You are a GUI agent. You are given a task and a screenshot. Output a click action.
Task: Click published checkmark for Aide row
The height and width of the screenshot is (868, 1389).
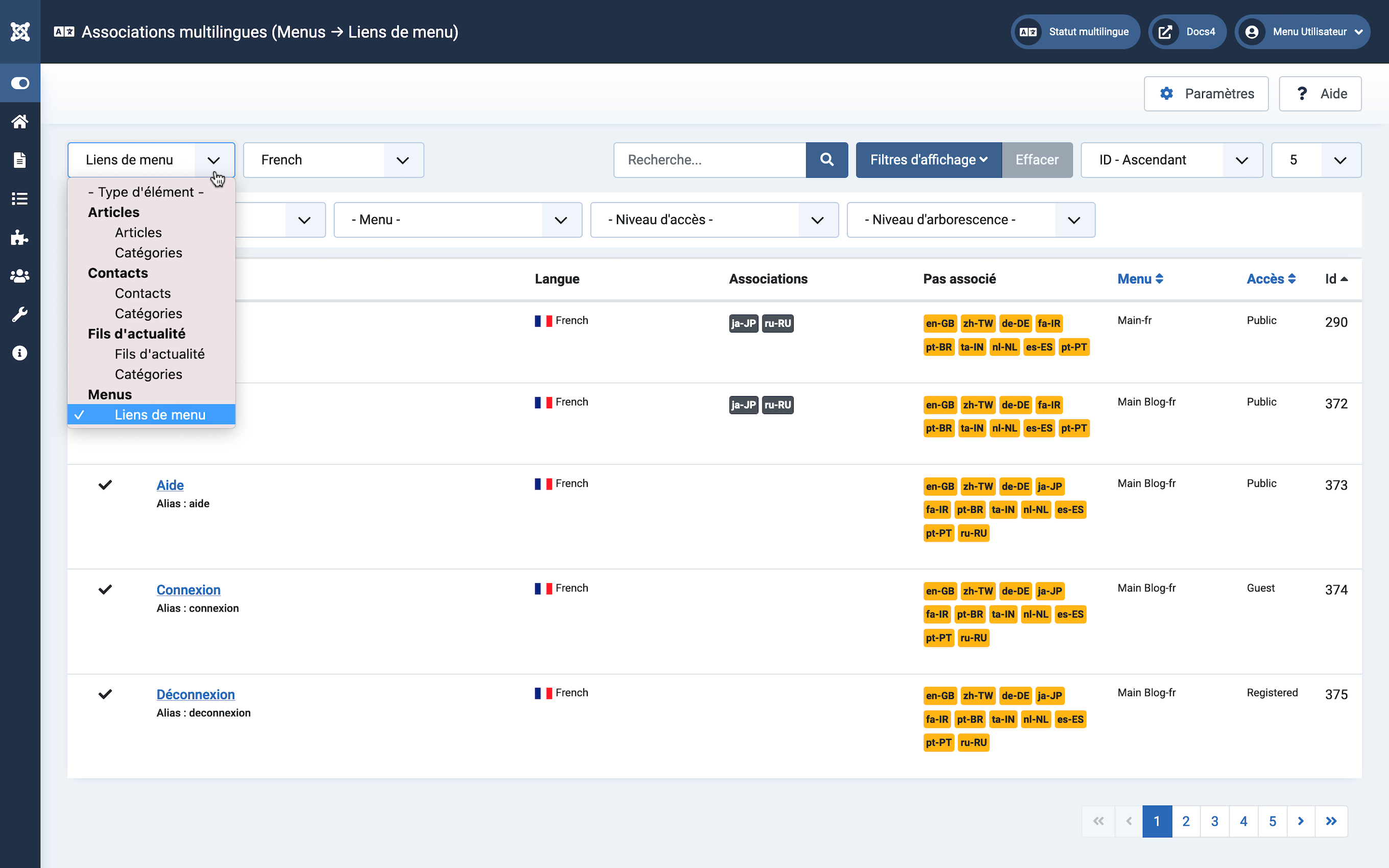105,485
